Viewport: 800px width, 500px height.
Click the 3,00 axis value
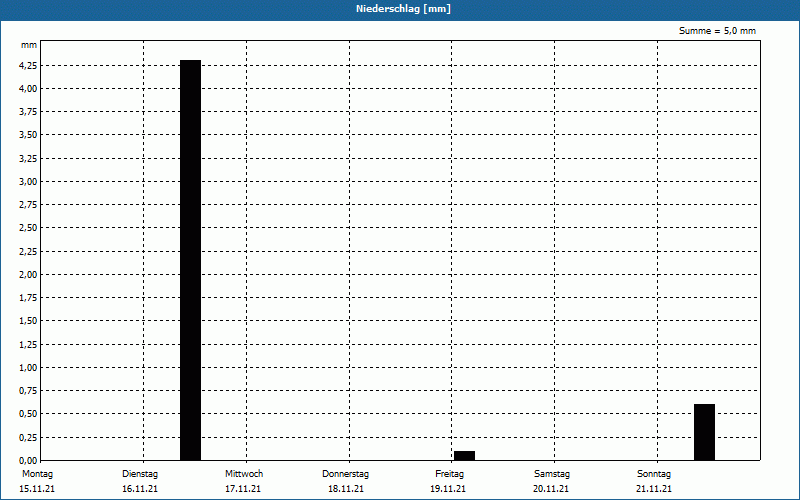pyautogui.click(x=28, y=182)
